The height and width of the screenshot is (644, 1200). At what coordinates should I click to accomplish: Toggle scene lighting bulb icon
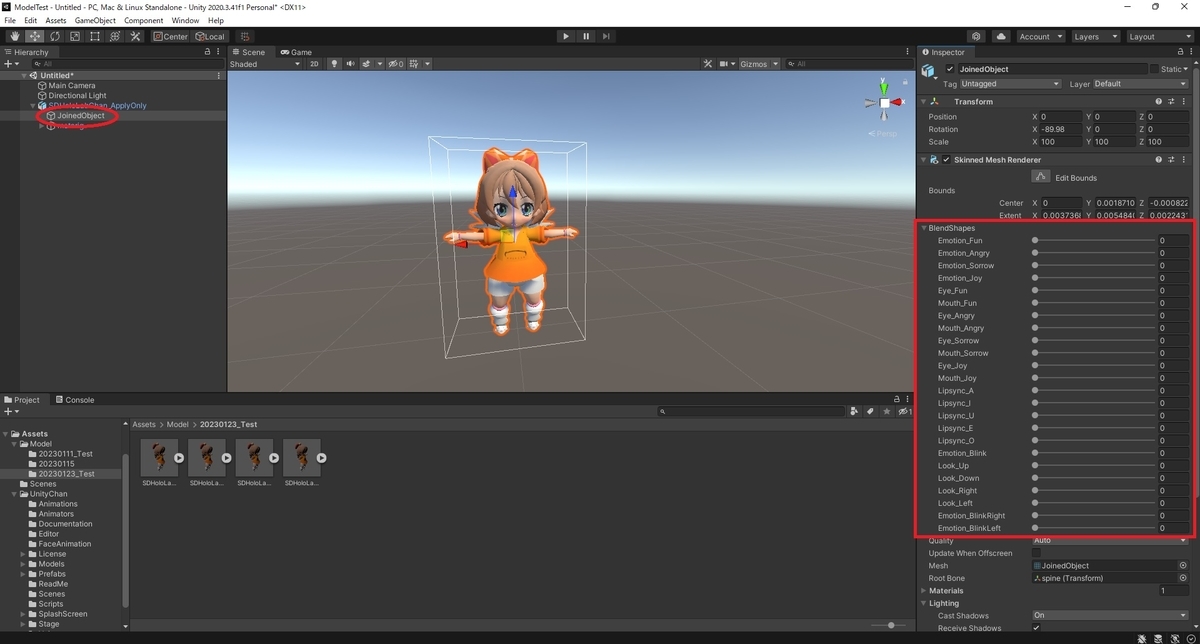coord(335,64)
